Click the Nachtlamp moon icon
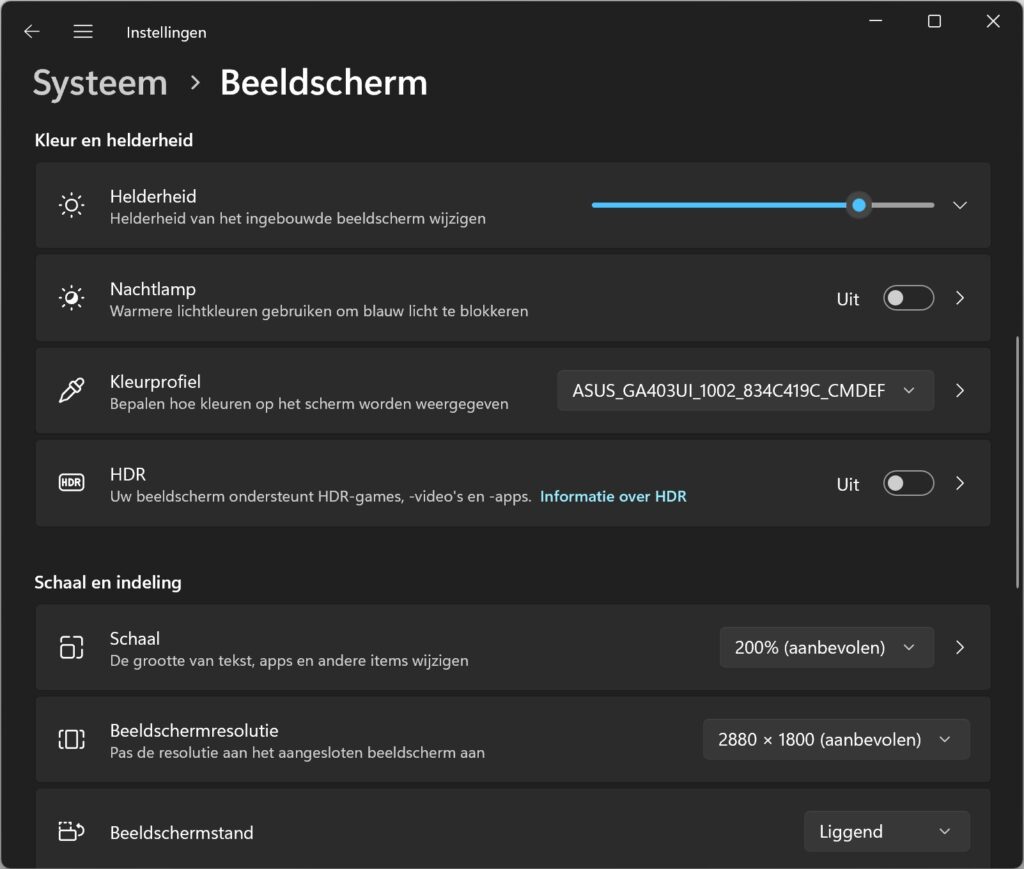This screenshot has height=869, width=1024. click(x=70, y=298)
